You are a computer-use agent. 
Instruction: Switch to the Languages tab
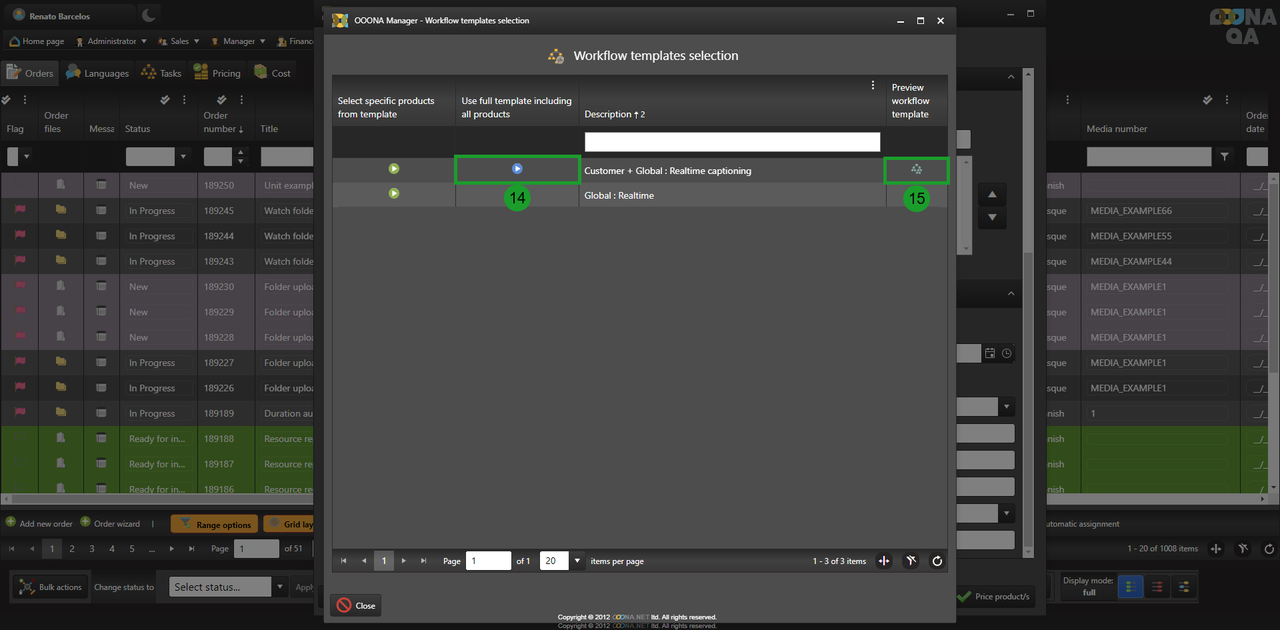click(x=98, y=73)
